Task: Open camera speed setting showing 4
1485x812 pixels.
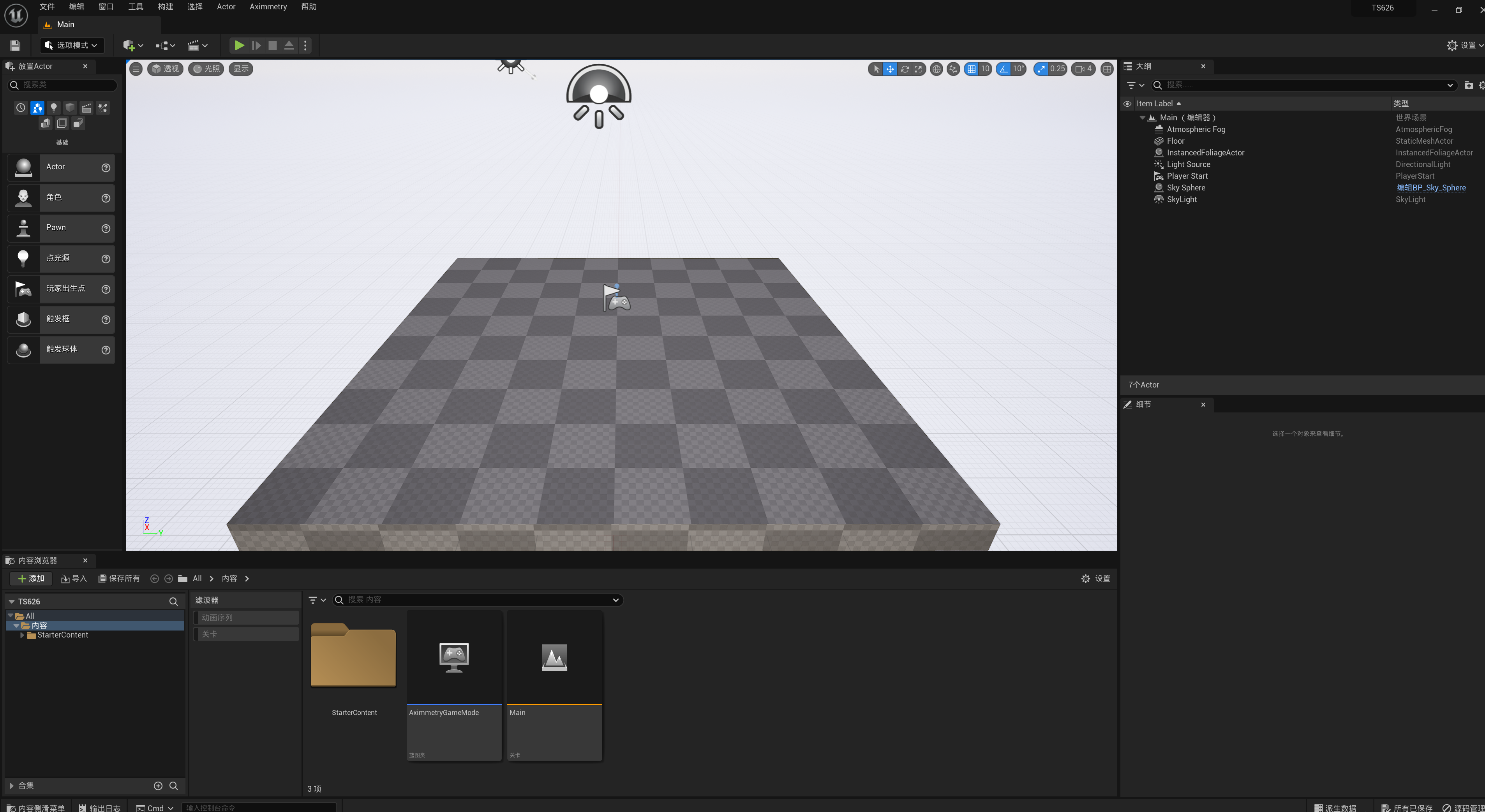Action: coord(1083,69)
